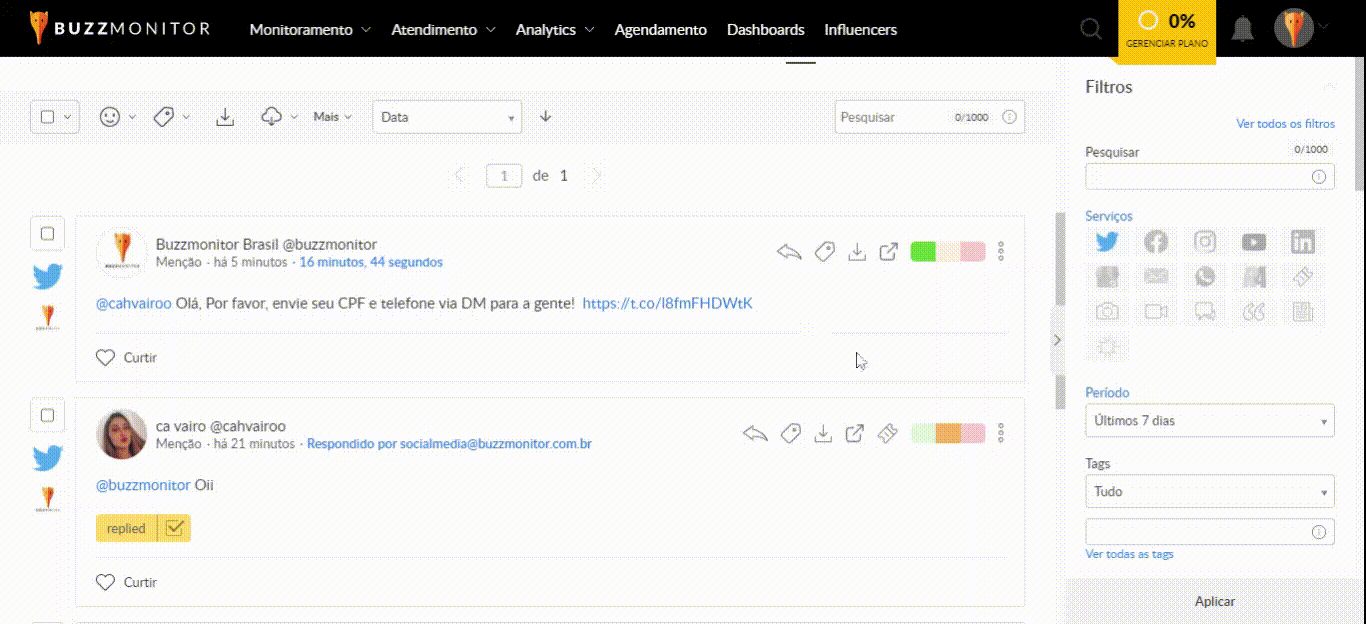
Task: Click the Aplicar button
Action: [1214, 601]
